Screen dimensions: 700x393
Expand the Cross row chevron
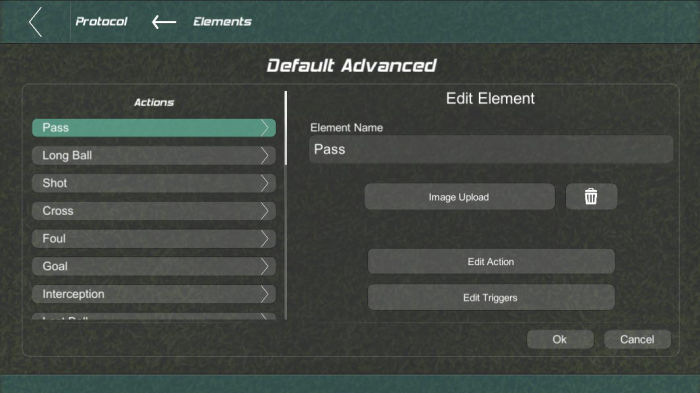click(x=265, y=211)
